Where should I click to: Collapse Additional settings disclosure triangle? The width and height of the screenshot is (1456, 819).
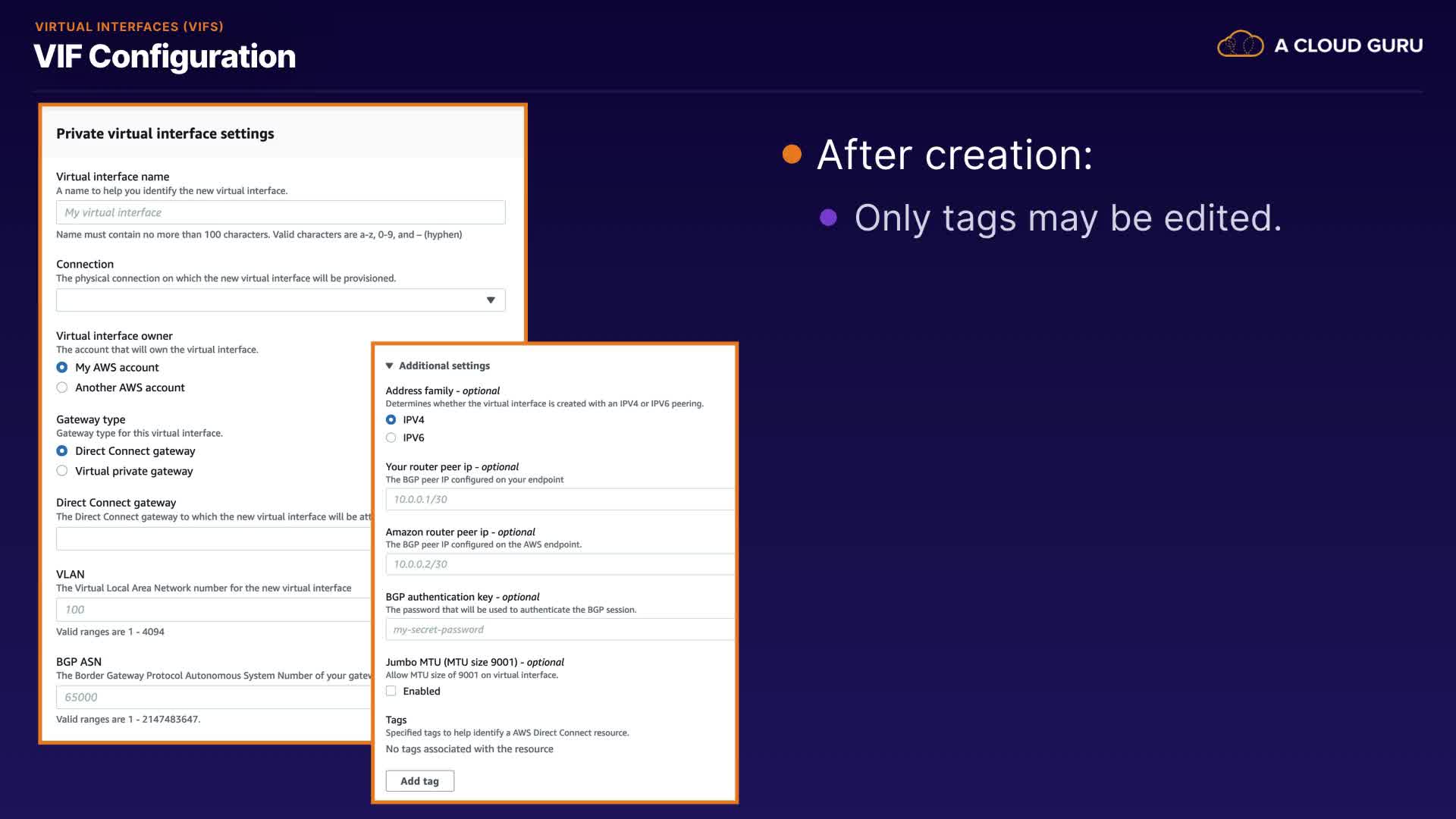[x=390, y=366]
